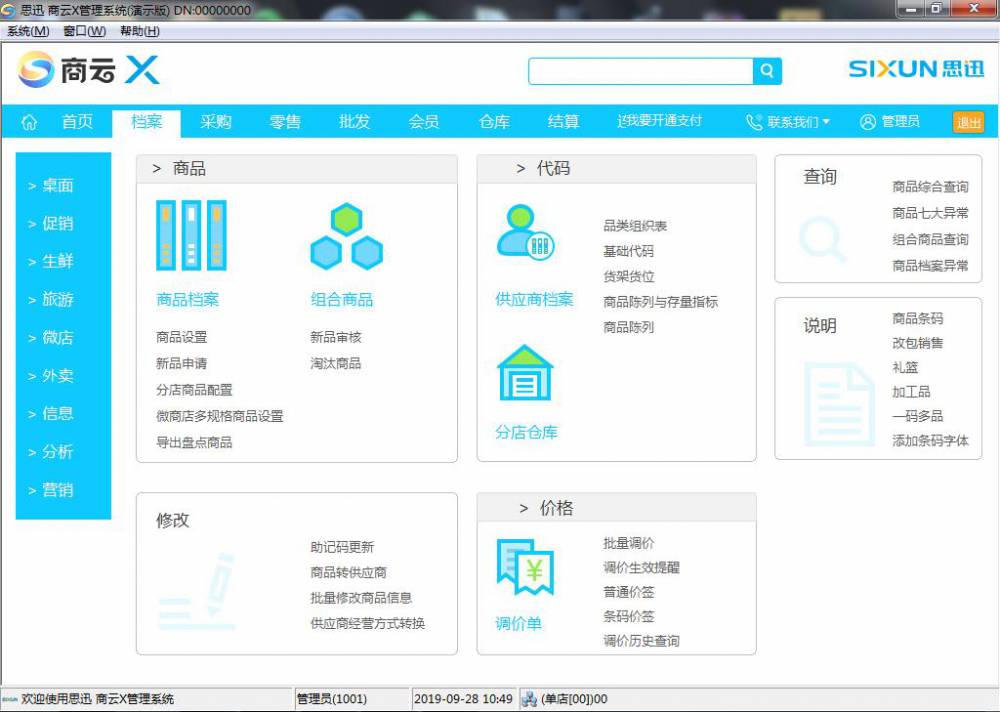Open the 助记码更新 link
The height and width of the screenshot is (712, 1000).
342,547
